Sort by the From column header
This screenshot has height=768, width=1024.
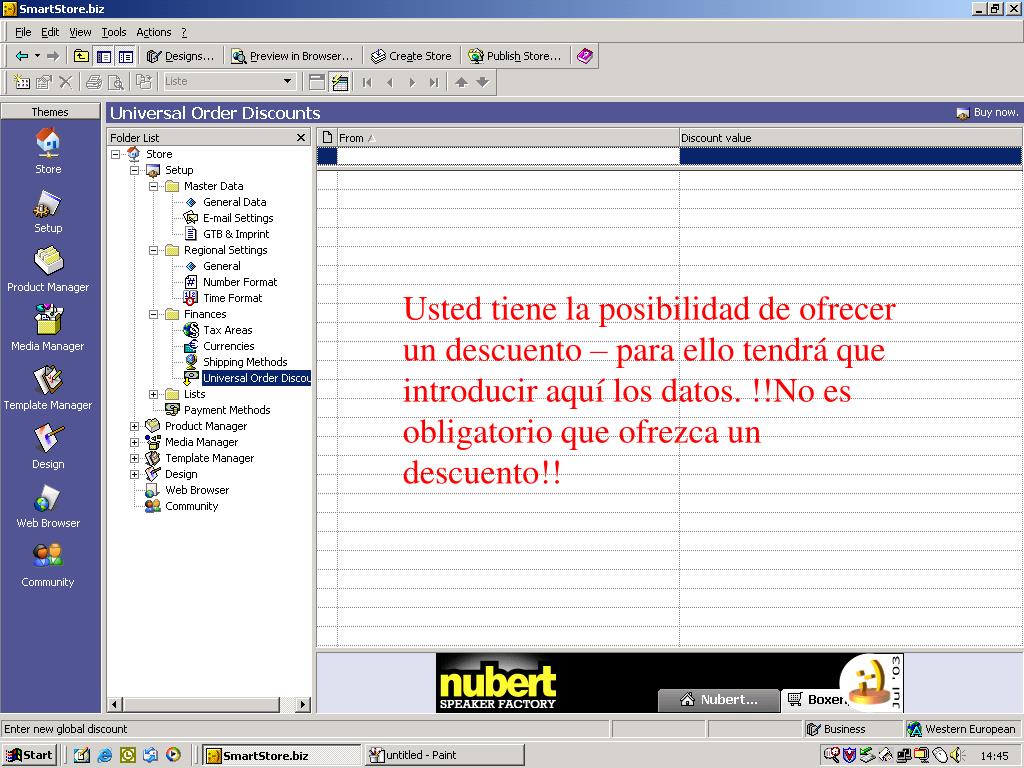pyautogui.click(x=507, y=138)
